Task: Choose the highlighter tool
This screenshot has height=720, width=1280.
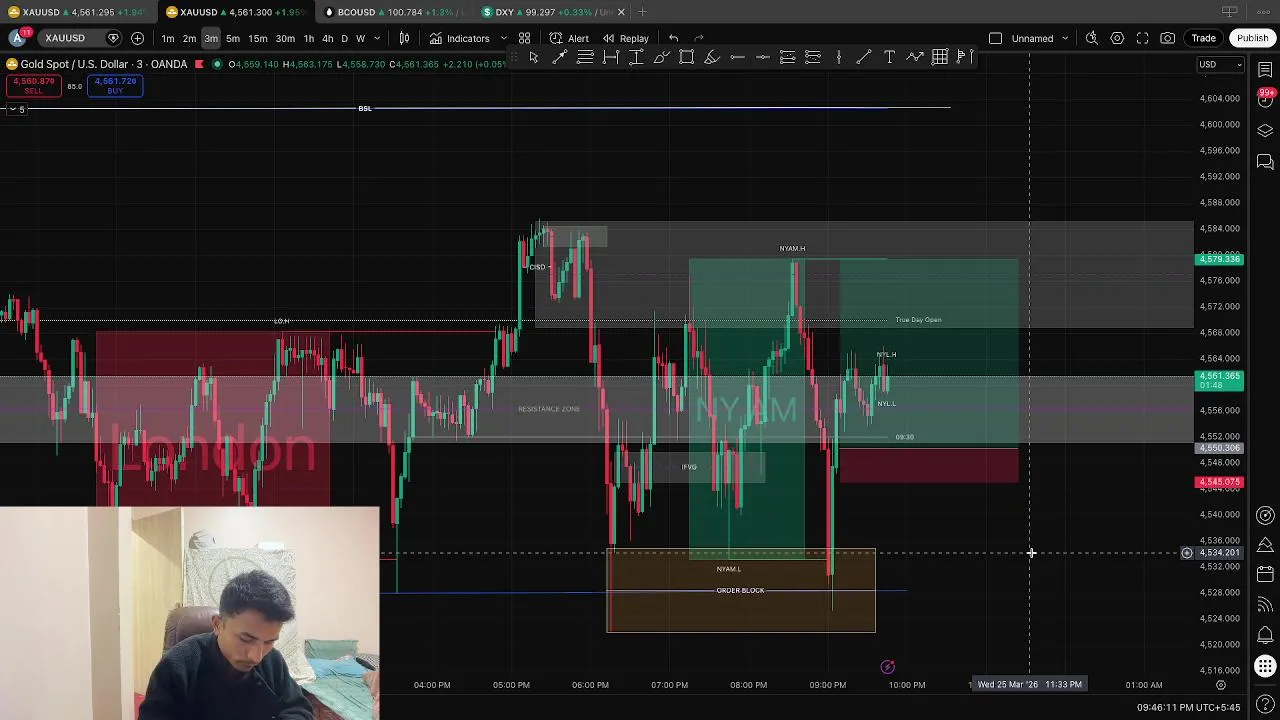Action: click(712, 58)
